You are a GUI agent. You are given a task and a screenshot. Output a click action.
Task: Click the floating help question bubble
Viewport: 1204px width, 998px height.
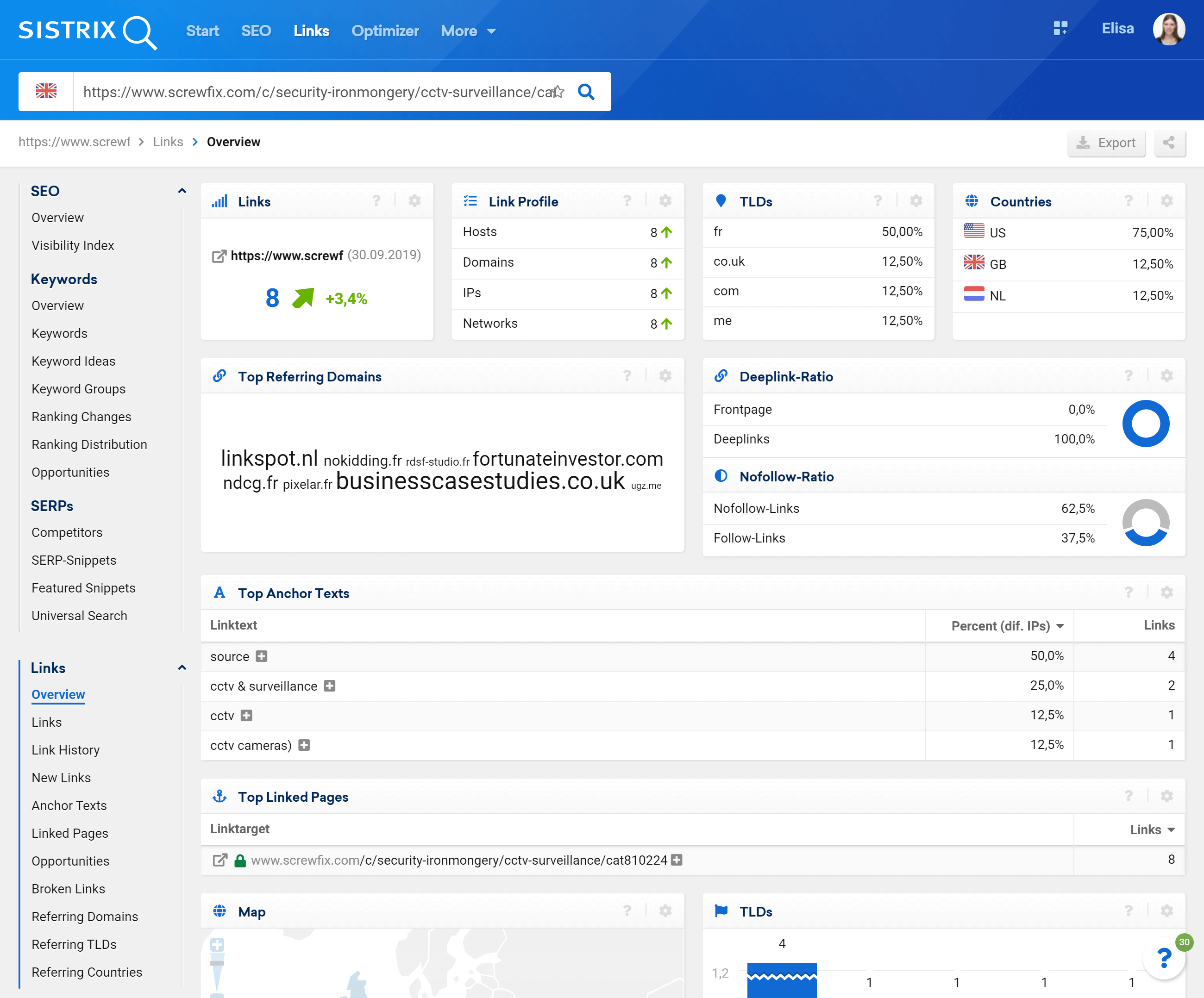tap(1164, 958)
